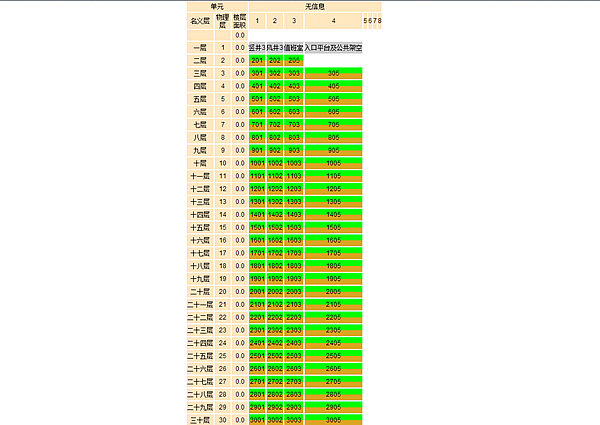Click physical floor number 17

click(222, 253)
